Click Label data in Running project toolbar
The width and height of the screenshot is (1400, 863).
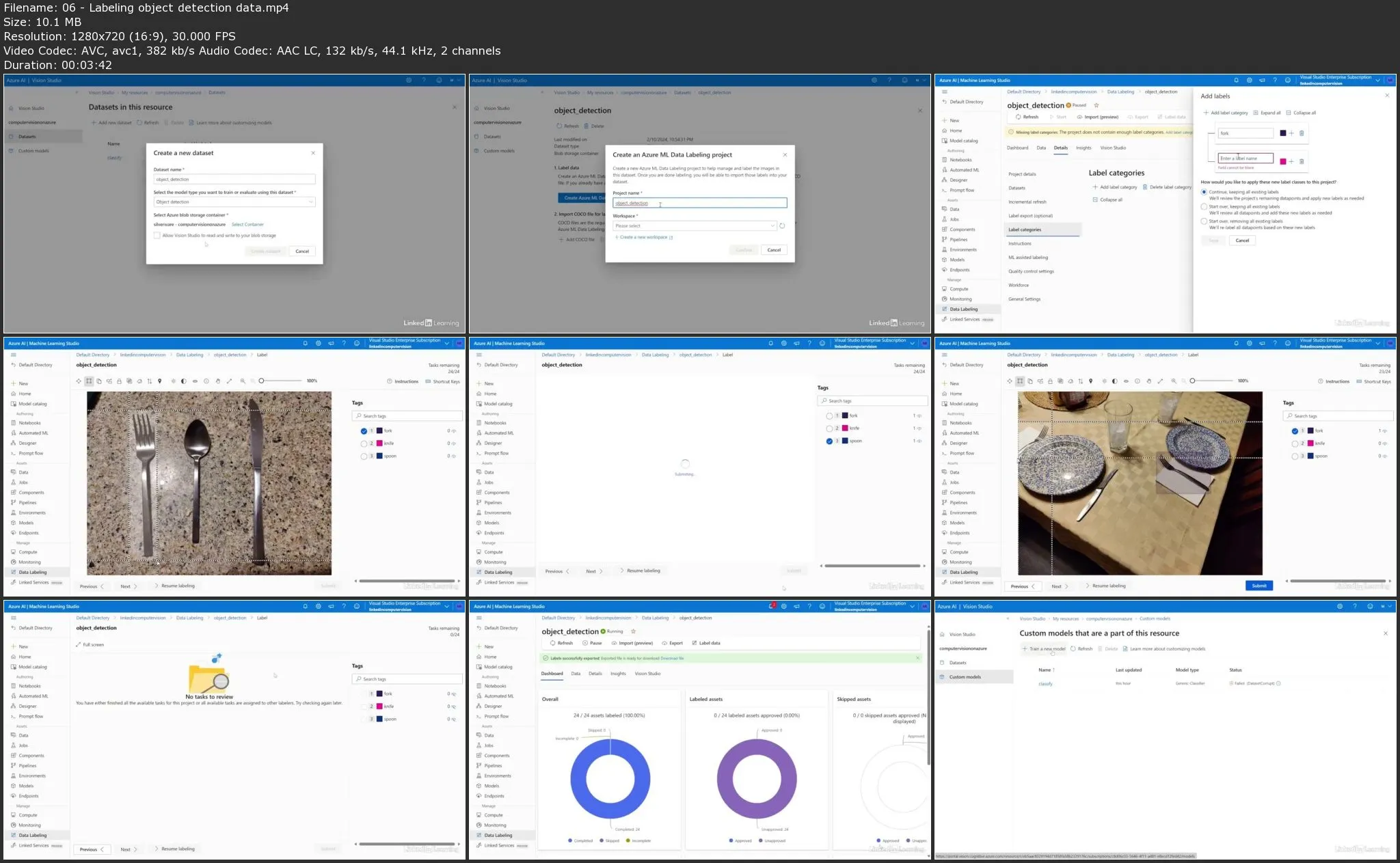[706, 643]
